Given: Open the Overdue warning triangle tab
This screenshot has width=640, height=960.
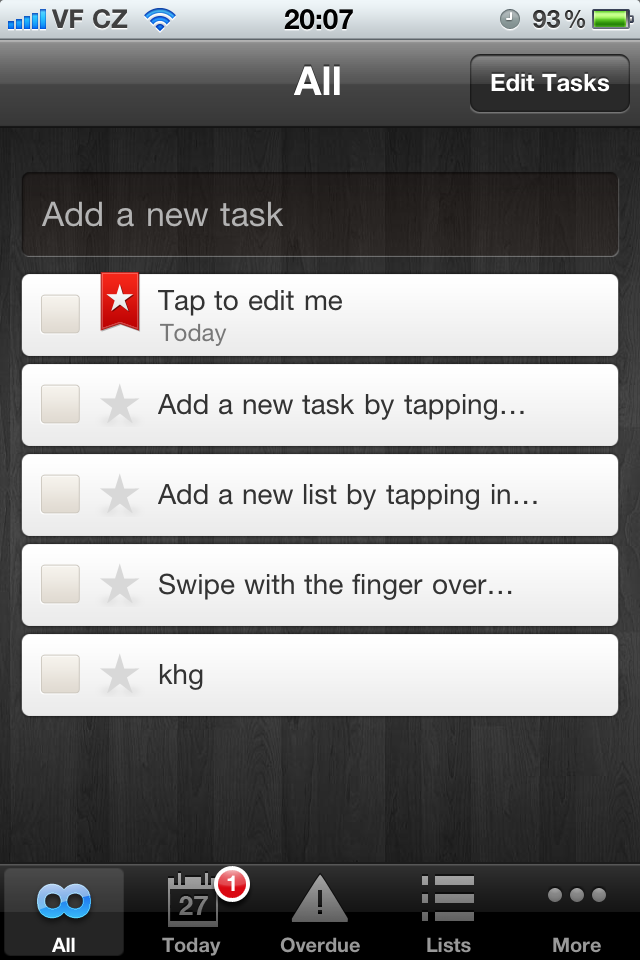Looking at the screenshot, I should [320, 913].
